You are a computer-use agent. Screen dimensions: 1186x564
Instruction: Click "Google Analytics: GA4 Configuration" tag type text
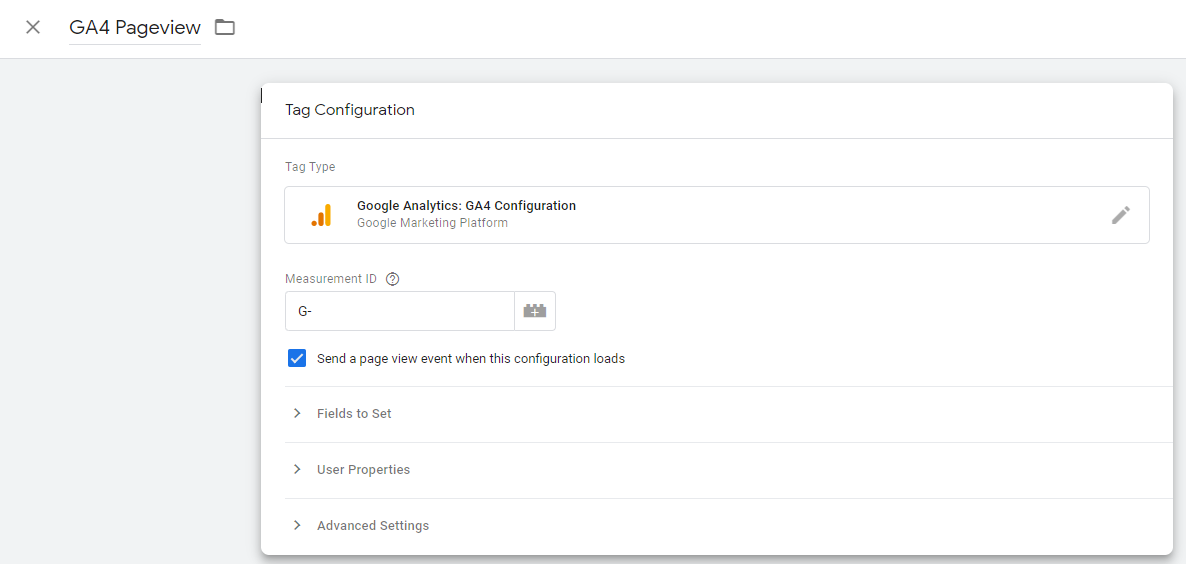466,206
